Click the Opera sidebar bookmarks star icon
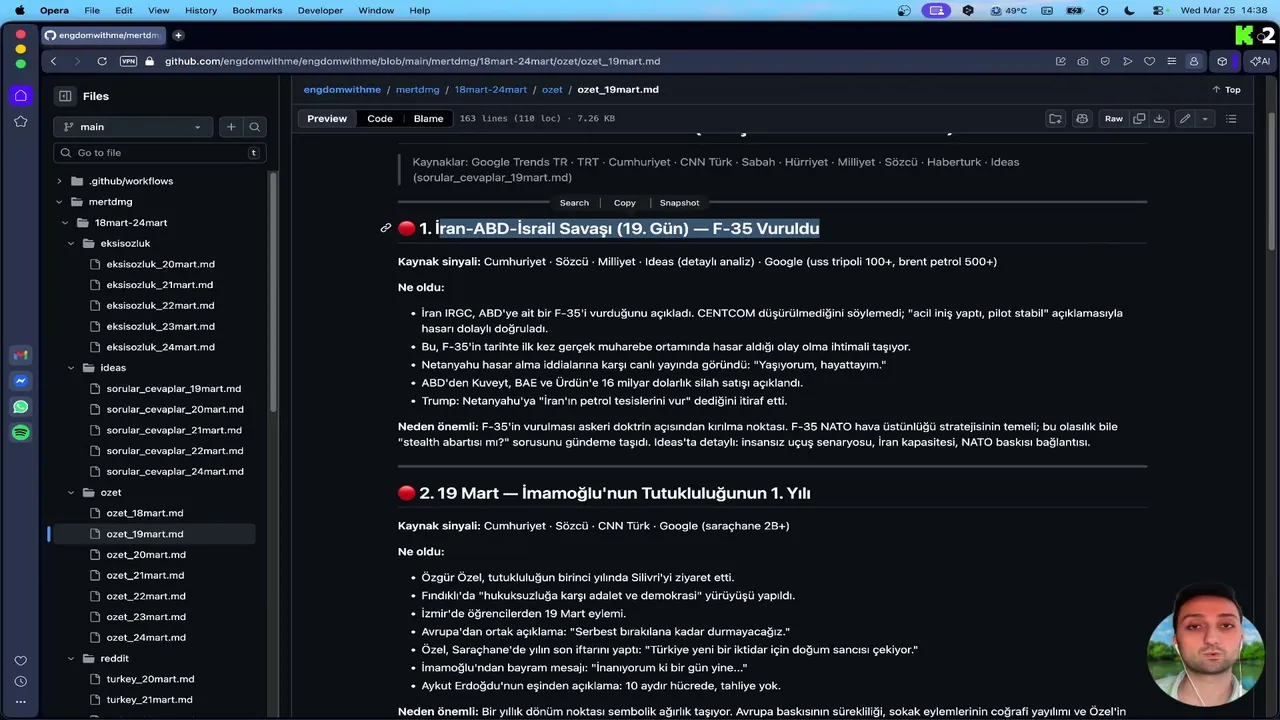 click(x=20, y=121)
